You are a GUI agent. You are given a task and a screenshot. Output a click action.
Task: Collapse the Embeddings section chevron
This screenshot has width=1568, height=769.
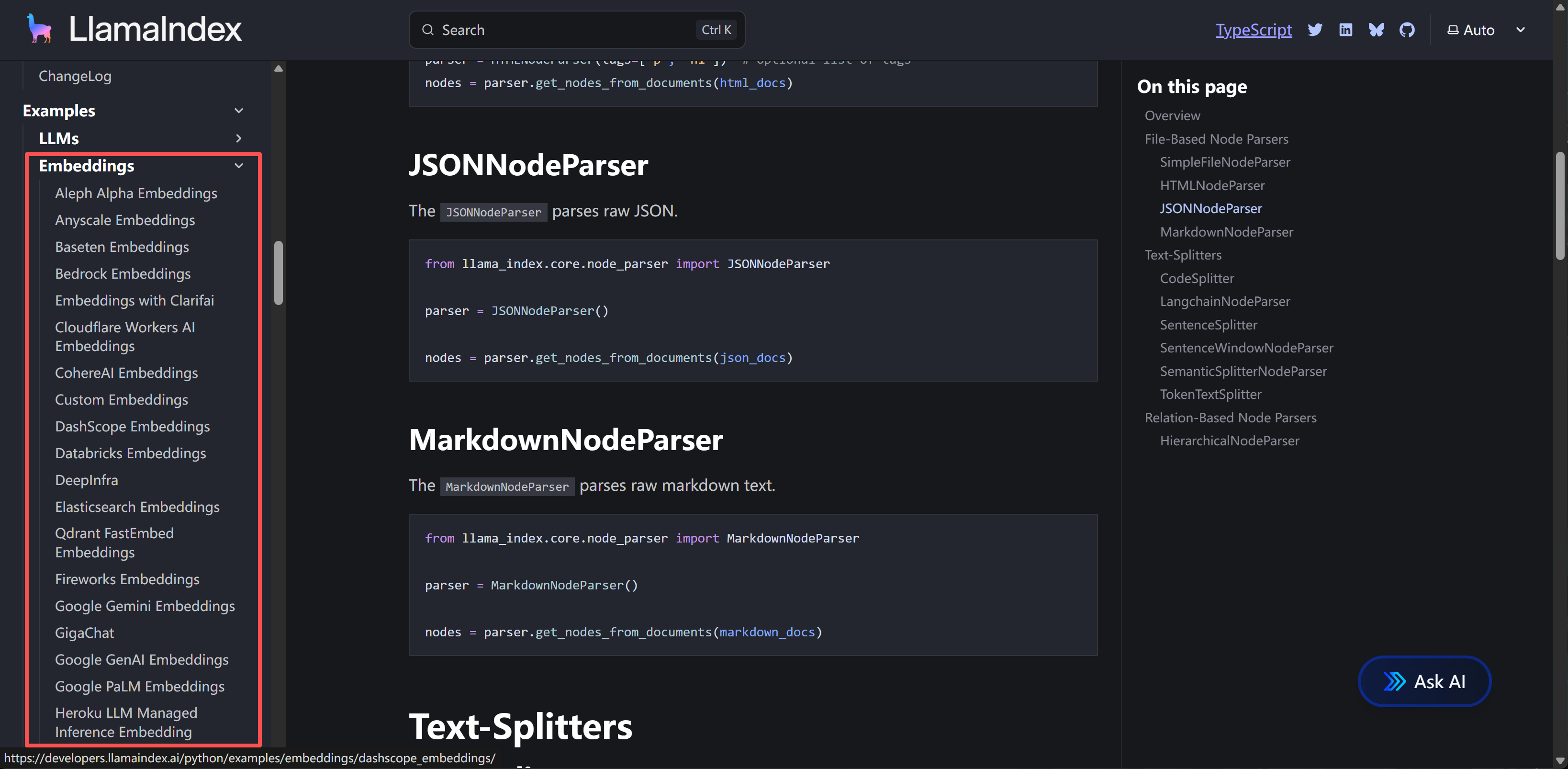coord(239,166)
